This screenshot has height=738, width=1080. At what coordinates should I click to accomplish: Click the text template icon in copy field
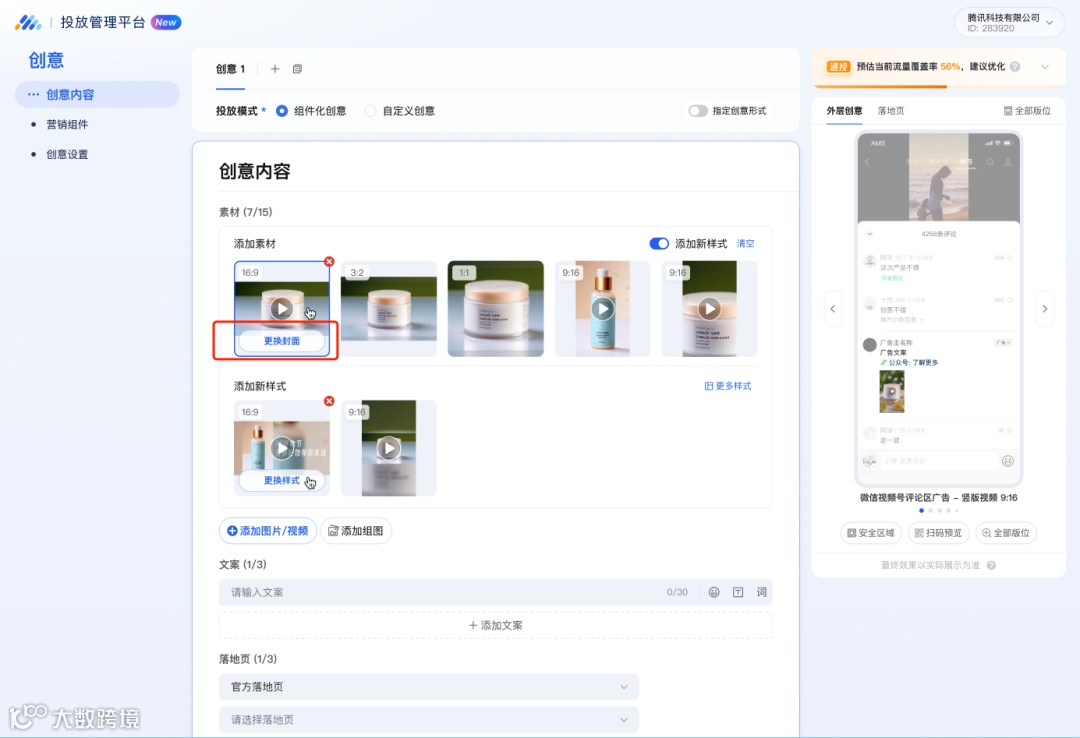[738, 592]
